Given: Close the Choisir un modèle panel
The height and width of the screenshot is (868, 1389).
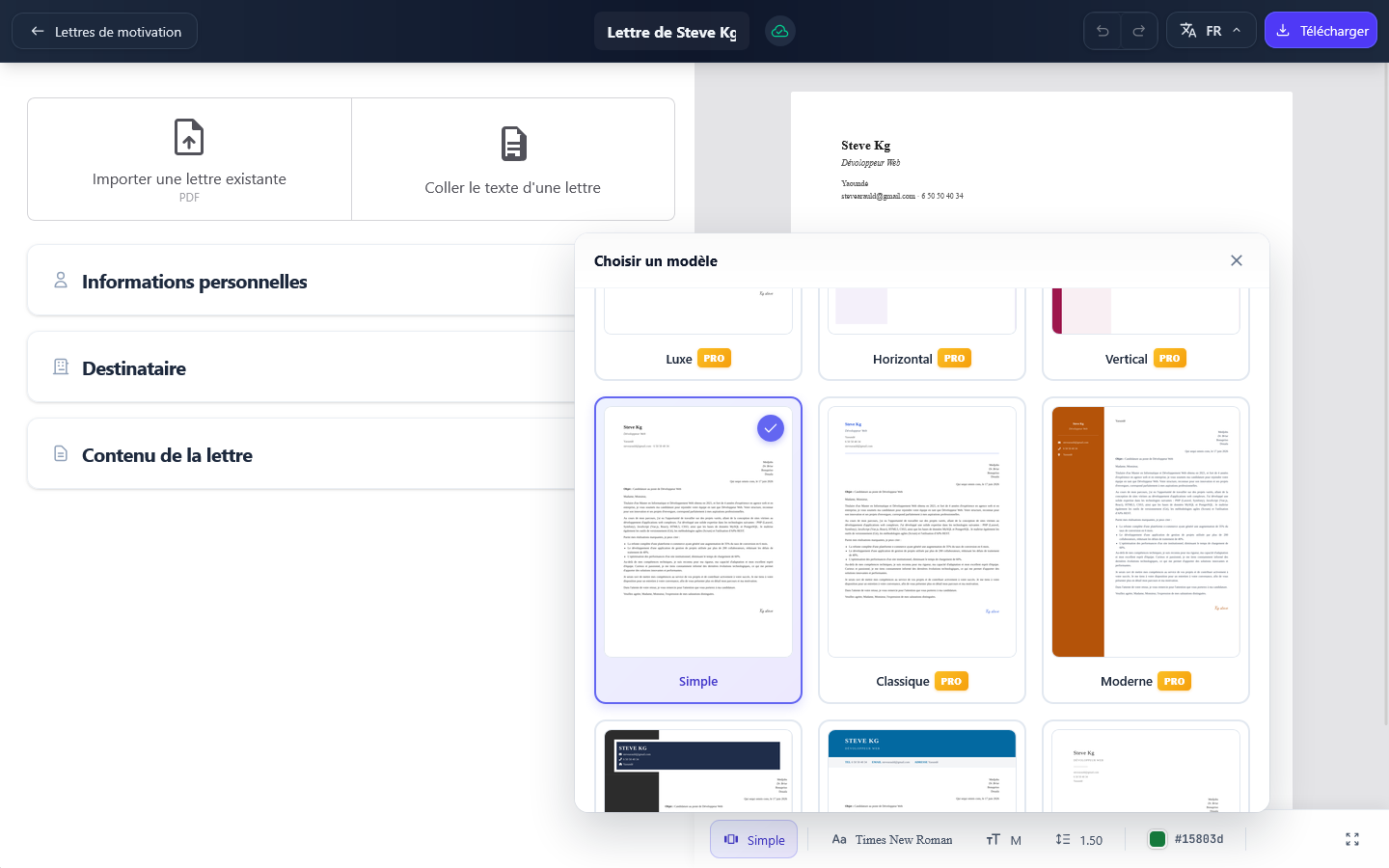Looking at the screenshot, I should 1237,260.
